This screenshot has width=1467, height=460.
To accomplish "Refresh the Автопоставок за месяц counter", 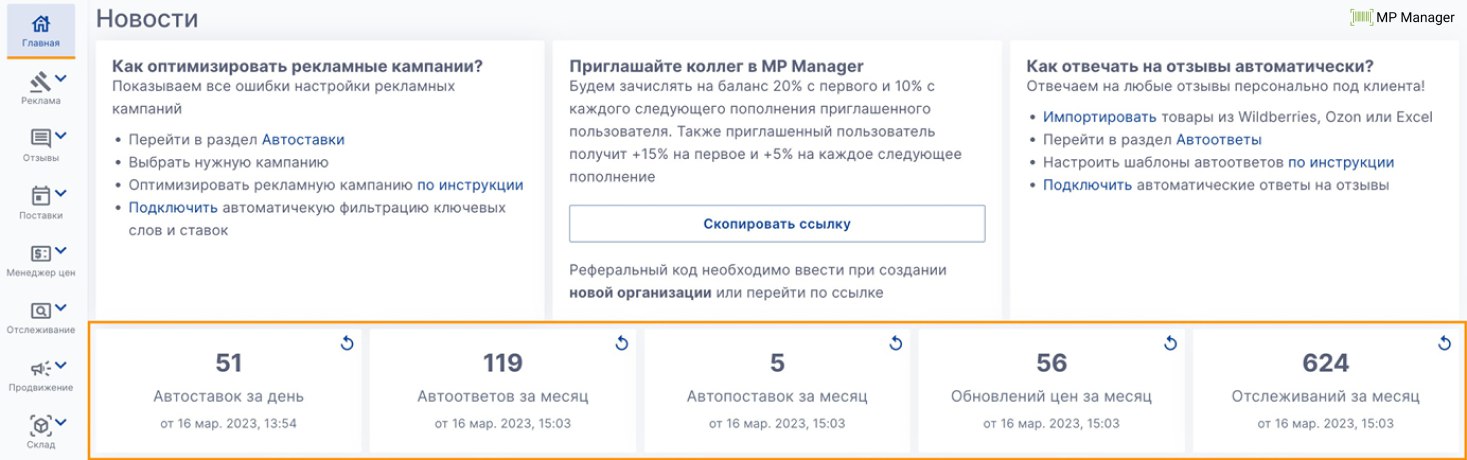I will tap(896, 344).
